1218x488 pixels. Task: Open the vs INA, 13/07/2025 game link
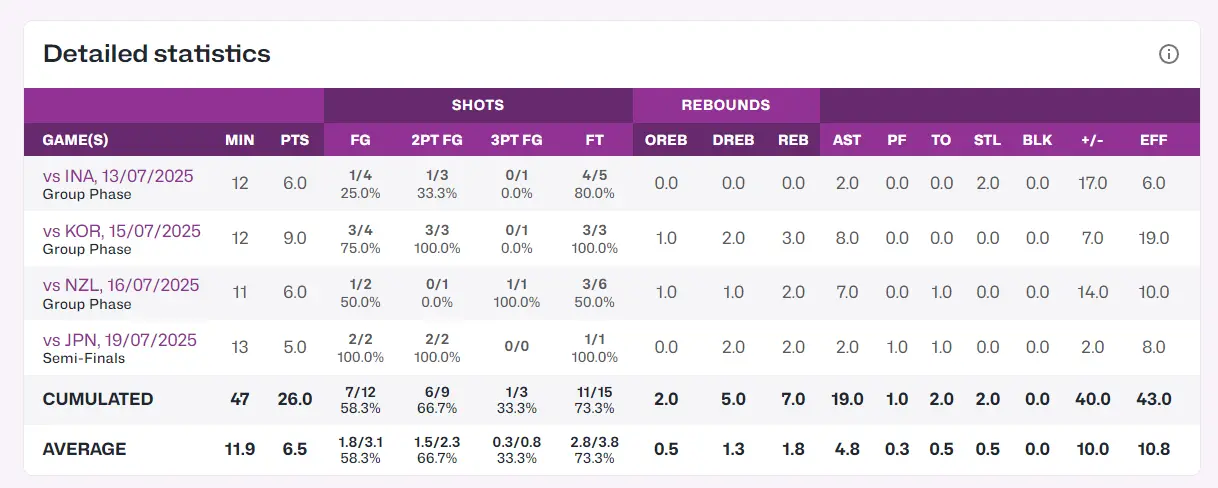tap(118, 176)
